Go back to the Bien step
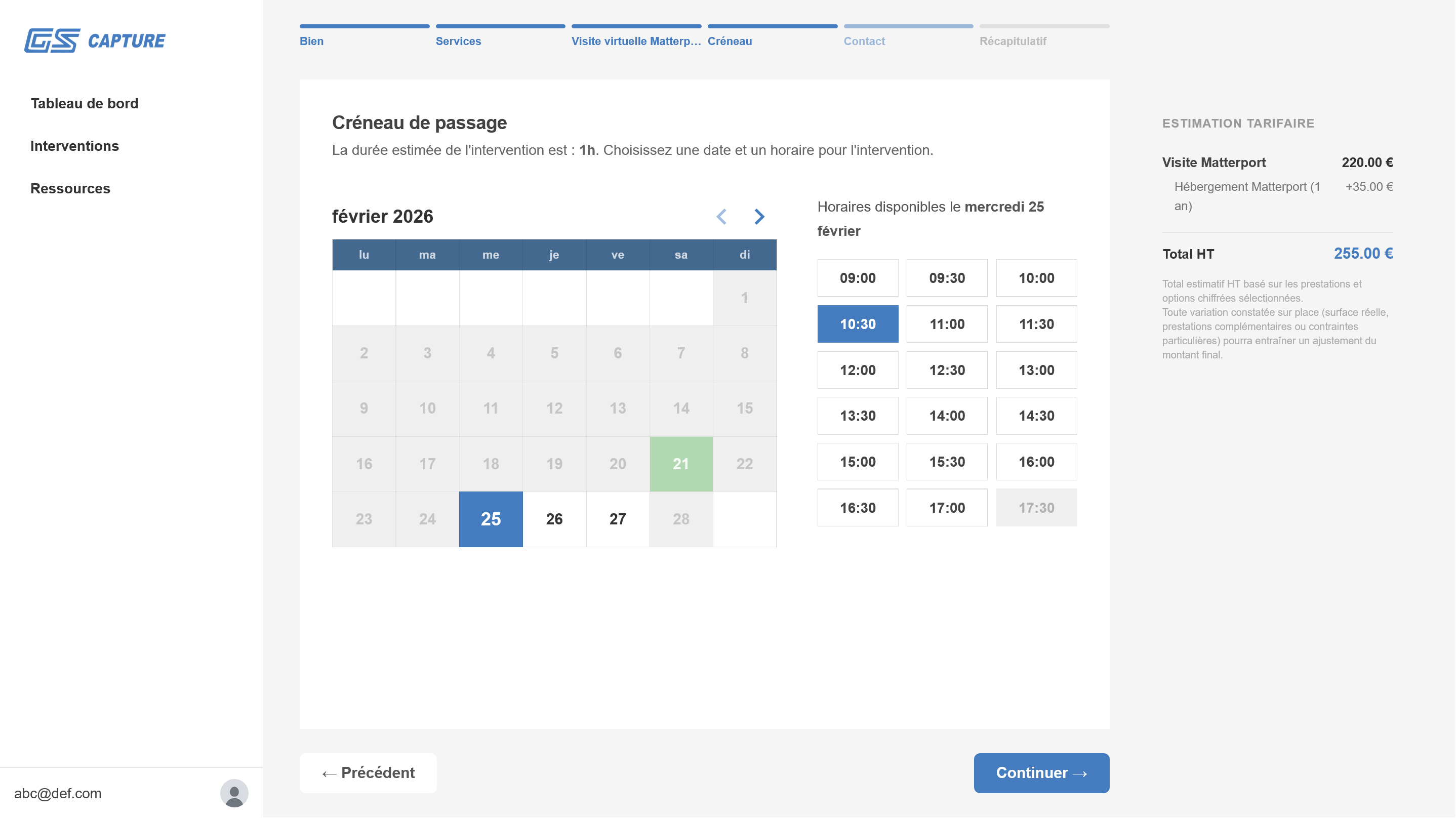This screenshot has height=818, width=1456. (x=311, y=42)
